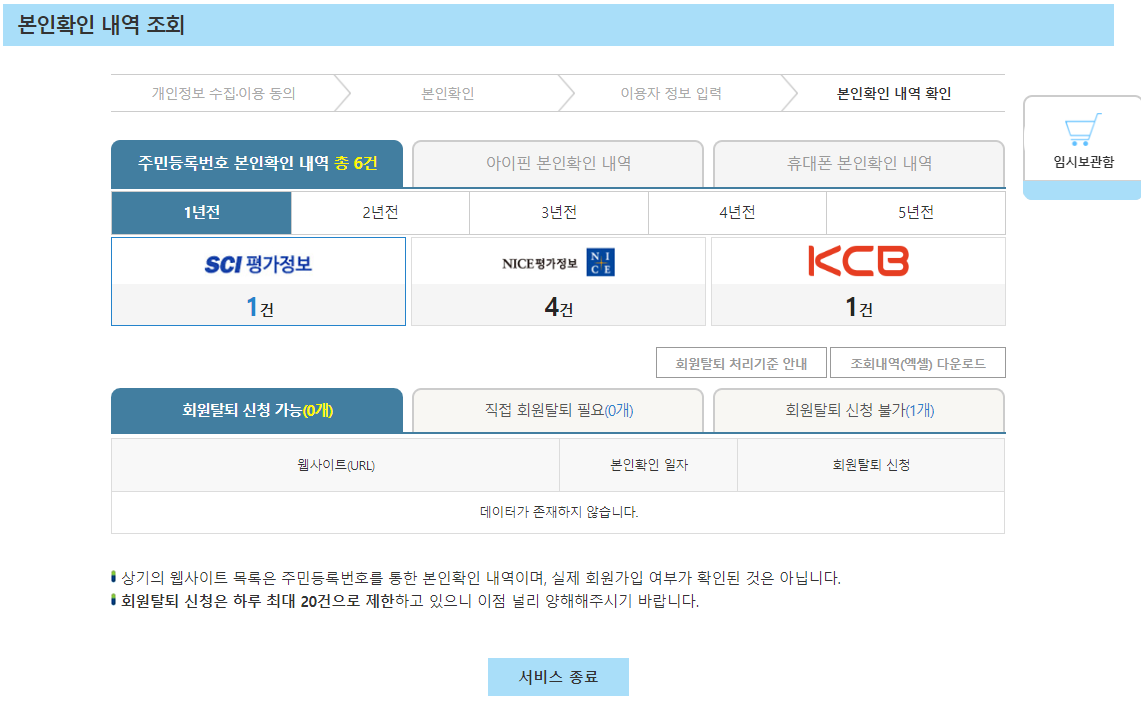Viewport: 1141px width, 706px height.
Task: Click the 웹사이트(URL) column header
Action: 335,465
